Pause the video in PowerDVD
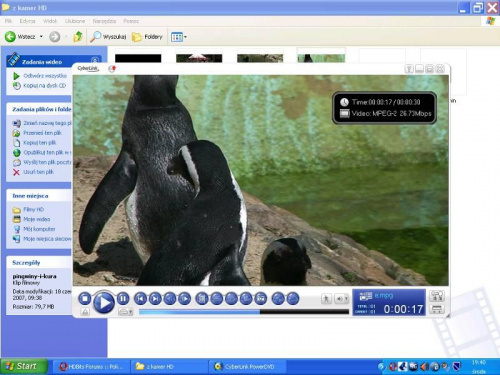 [x=123, y=298]
